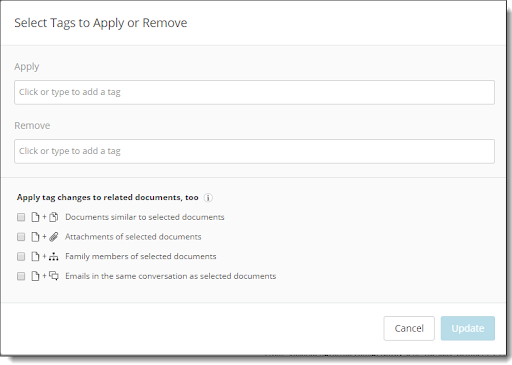Click the 'Select Tags to Apply or Remove' title
Image resolution: width=512 pixels, height=365 pixels.
[x=101, y=23]
